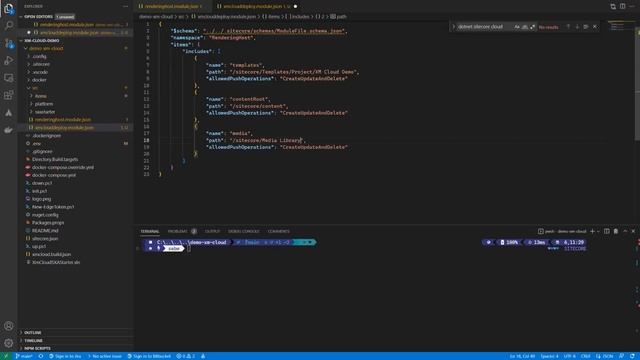The image size is (640, 360).
Task: Open Packages.props in the explorer
Action: pyautogui.click(x=48, y=223)
